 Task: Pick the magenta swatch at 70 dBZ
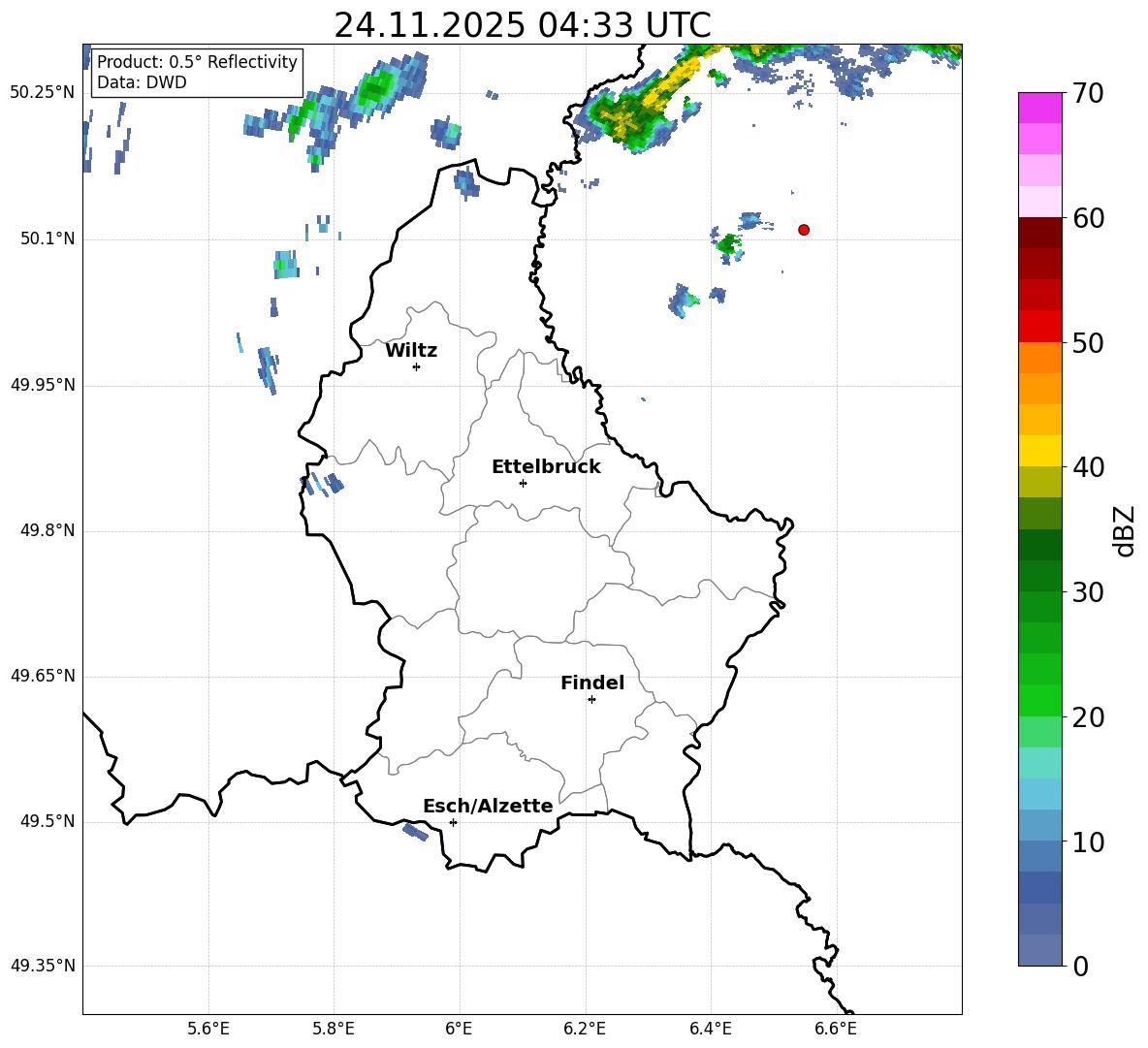pyautogui.click(x=1040, y=108)
